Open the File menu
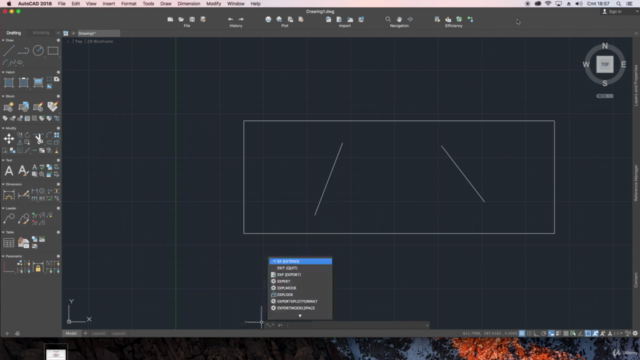Viewport: 640px width, 360px height. [x=62, y=4]
